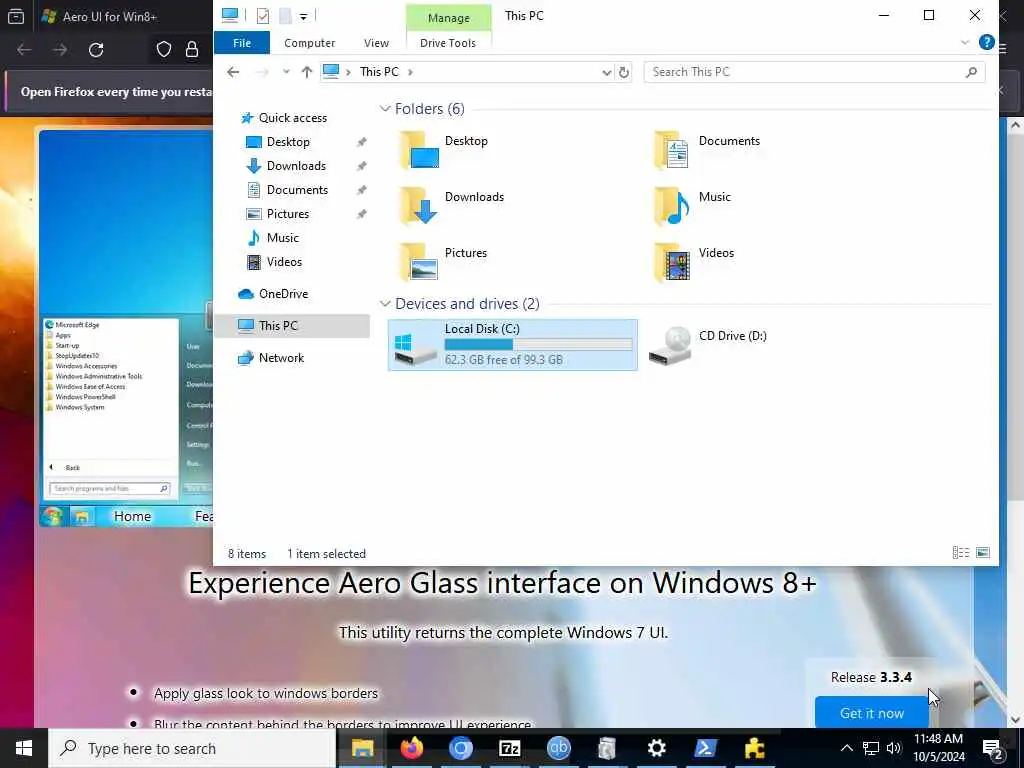Image resolution: width=1024 pixels, height=768 pixels.
Task: Open Explorer help question mark icon
Action: point(986,42)
